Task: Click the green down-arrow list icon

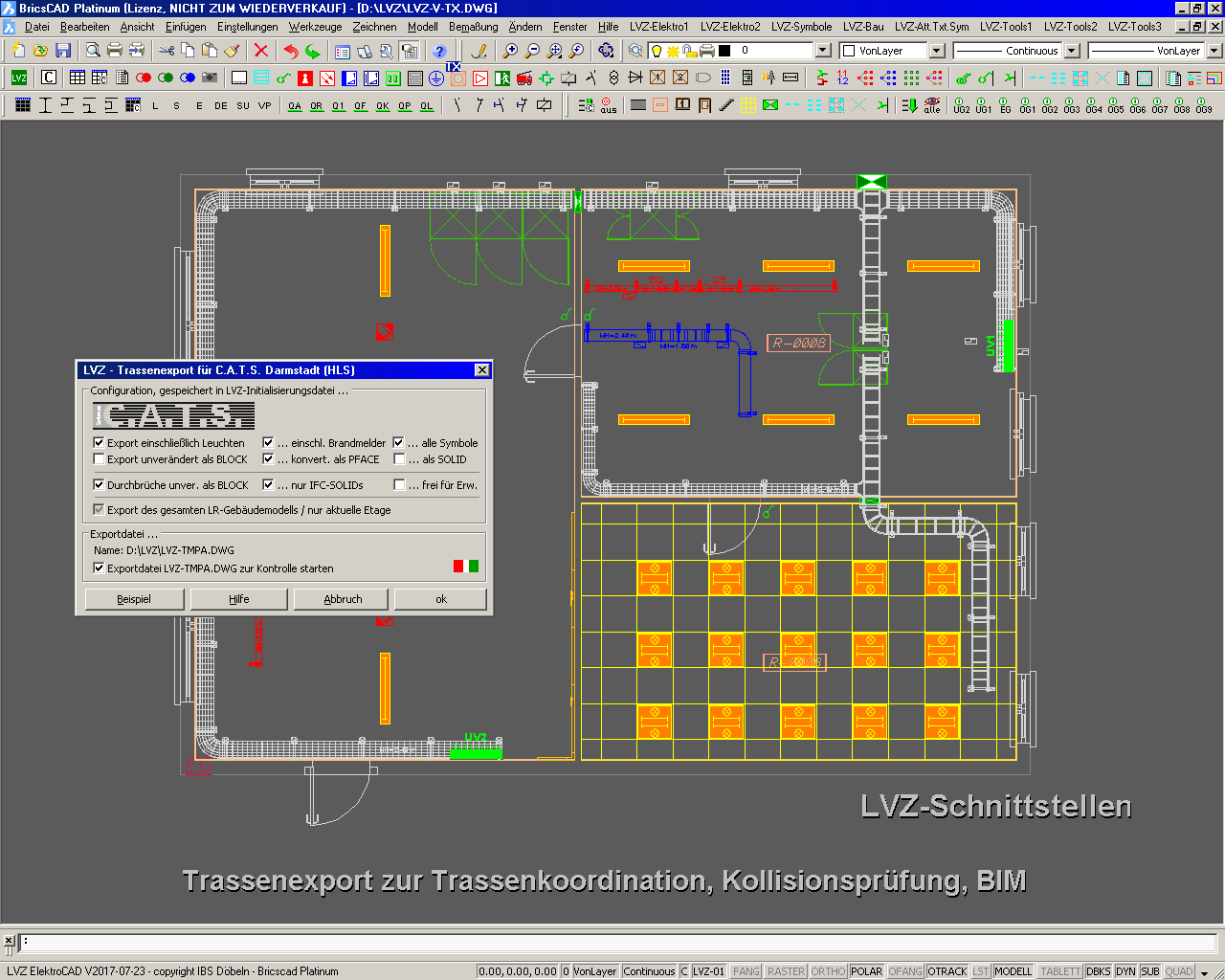Action: [x=909, y=105]
